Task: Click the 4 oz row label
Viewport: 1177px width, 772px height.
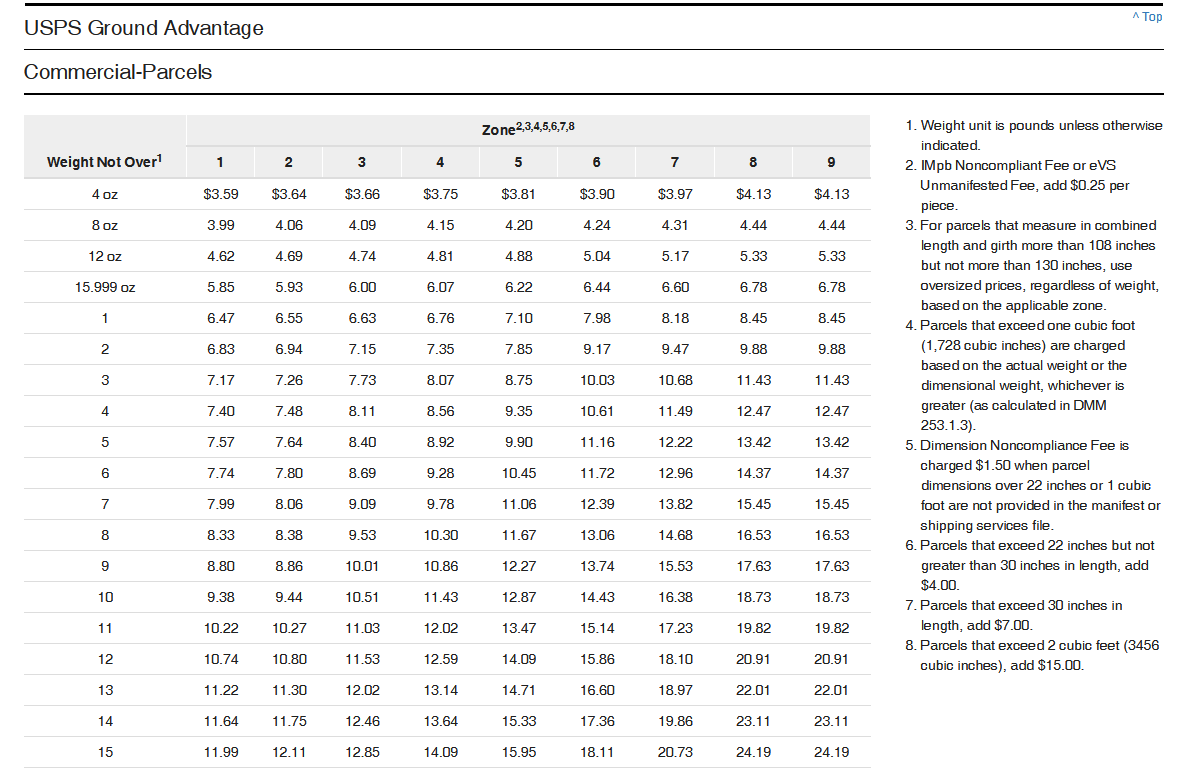Action: click(x=104, y=195)
